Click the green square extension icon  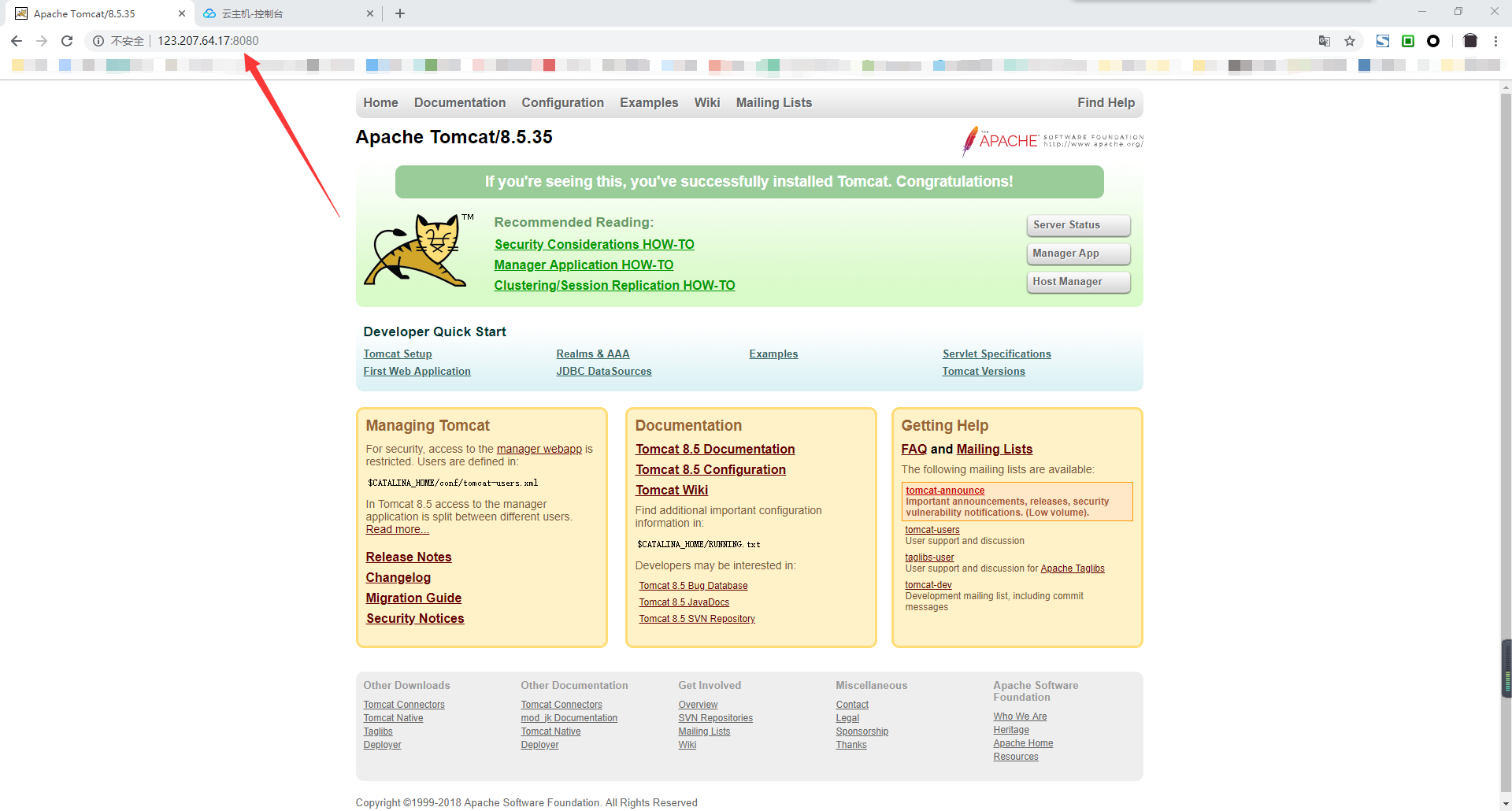tap(1408, 41)
